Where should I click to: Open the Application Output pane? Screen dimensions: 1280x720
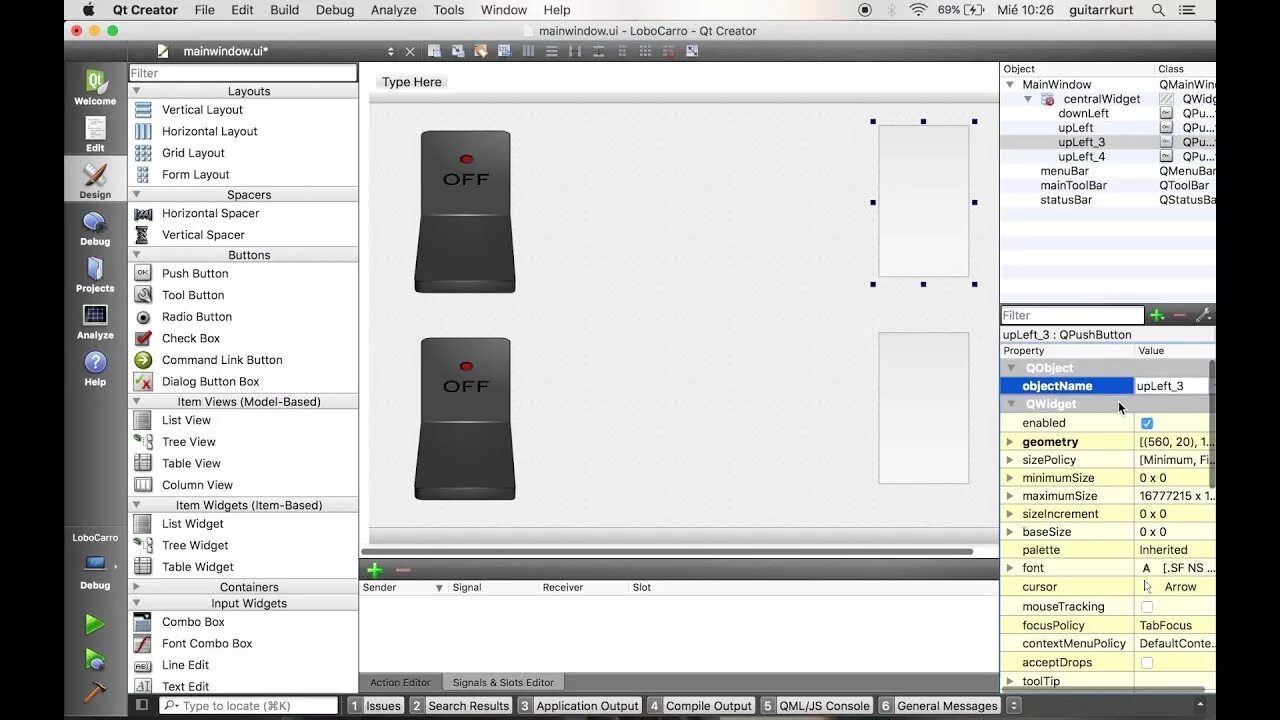pos(579,706)
